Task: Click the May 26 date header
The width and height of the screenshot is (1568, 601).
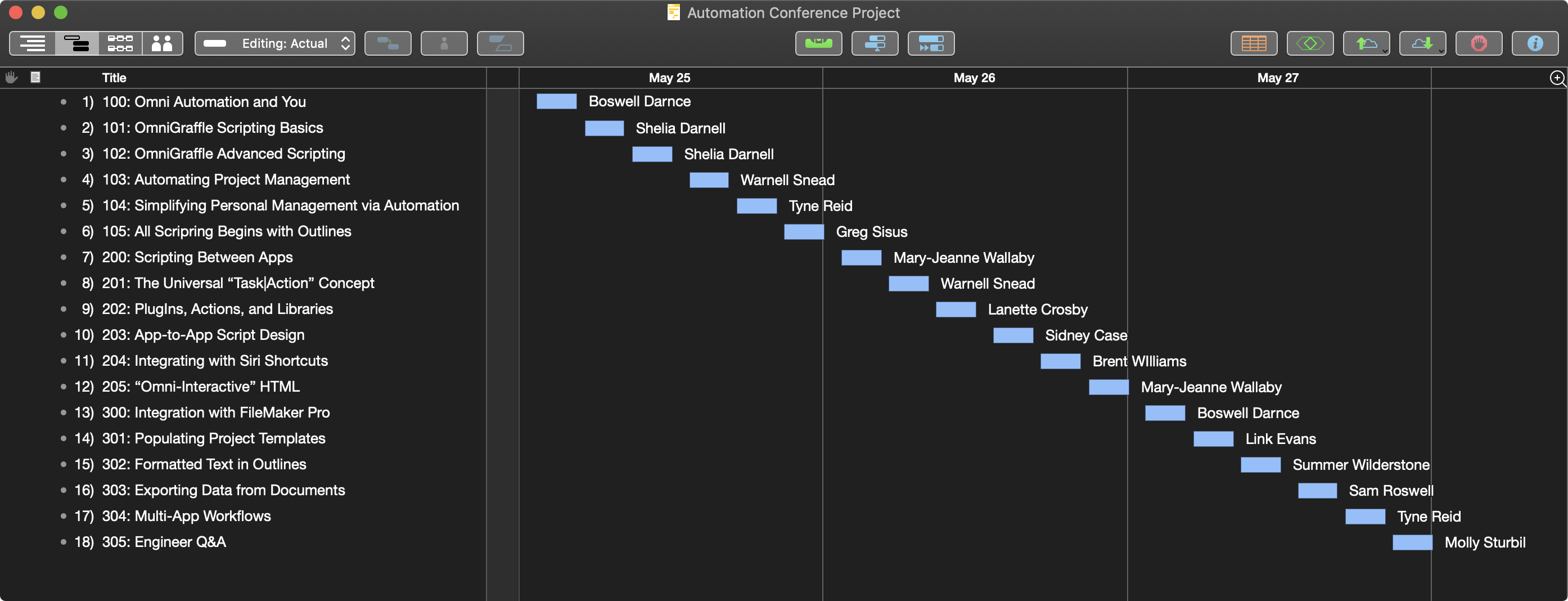Action: click(x=974, y=77)
